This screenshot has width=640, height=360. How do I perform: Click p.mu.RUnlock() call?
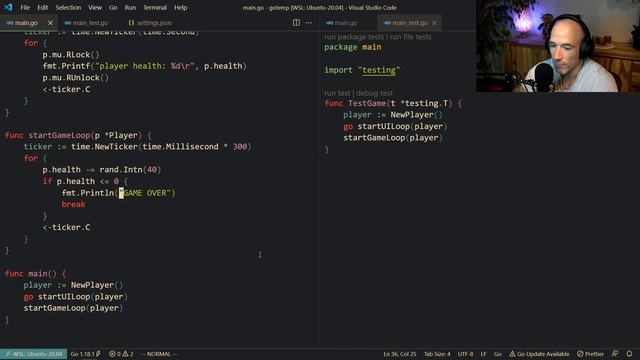pyautogui.click(x=76, y=78)
